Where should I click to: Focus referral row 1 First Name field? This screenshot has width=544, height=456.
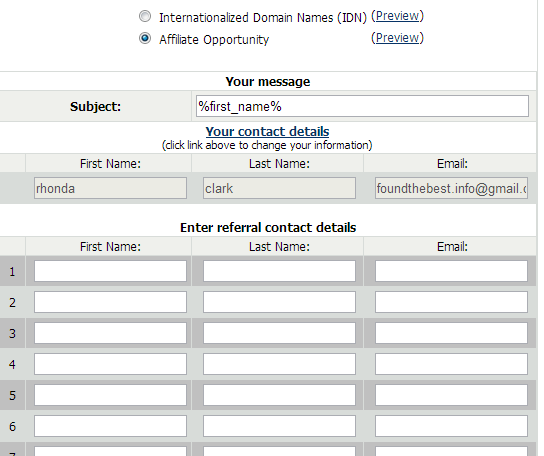[110, 271]
